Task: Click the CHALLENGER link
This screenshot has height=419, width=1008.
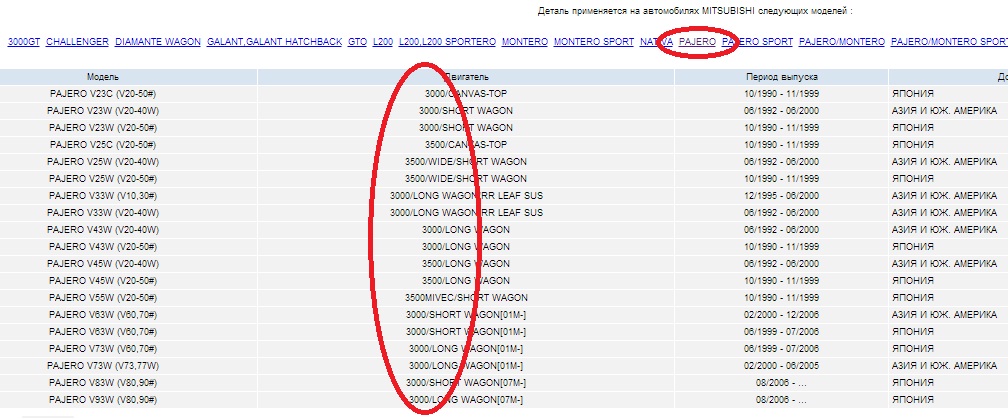Action: click(x=77, y=42)
